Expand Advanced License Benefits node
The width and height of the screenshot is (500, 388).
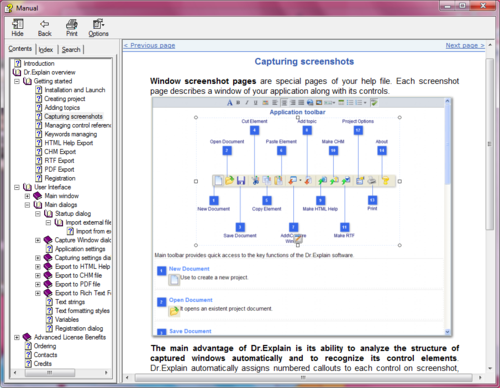(x=17, y=337)
